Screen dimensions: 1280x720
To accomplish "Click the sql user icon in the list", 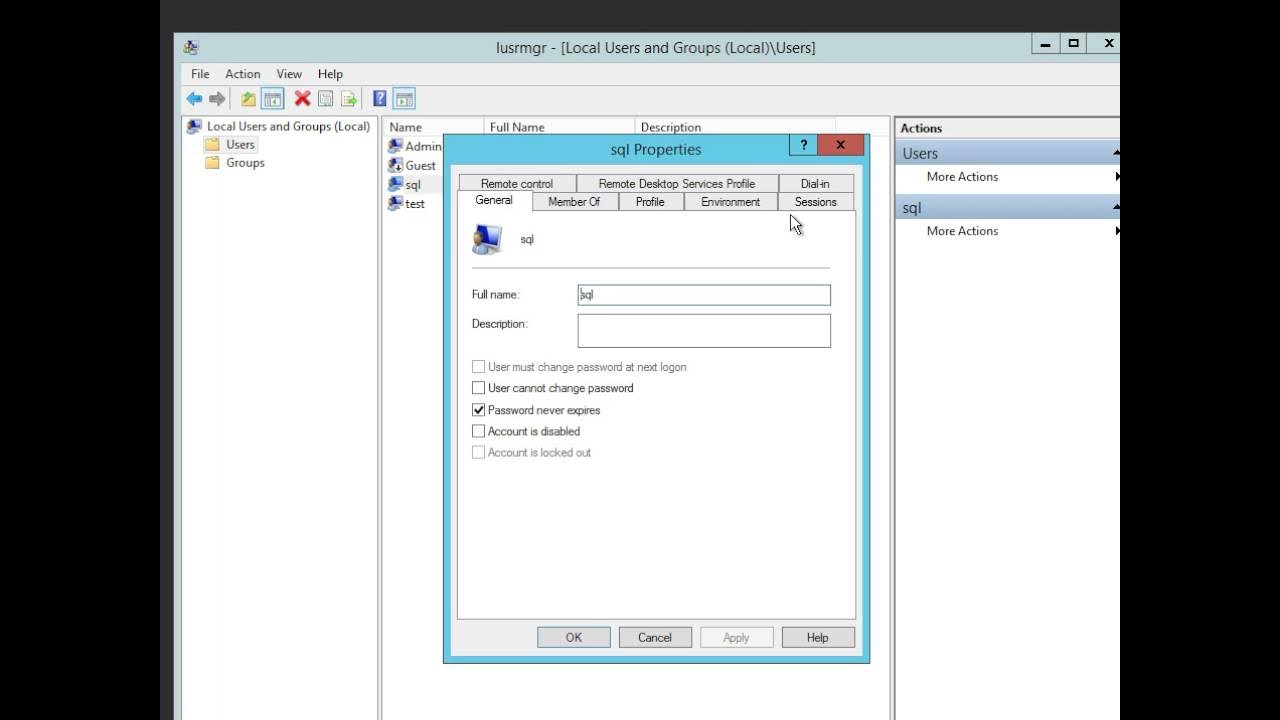I will (395, 184).
